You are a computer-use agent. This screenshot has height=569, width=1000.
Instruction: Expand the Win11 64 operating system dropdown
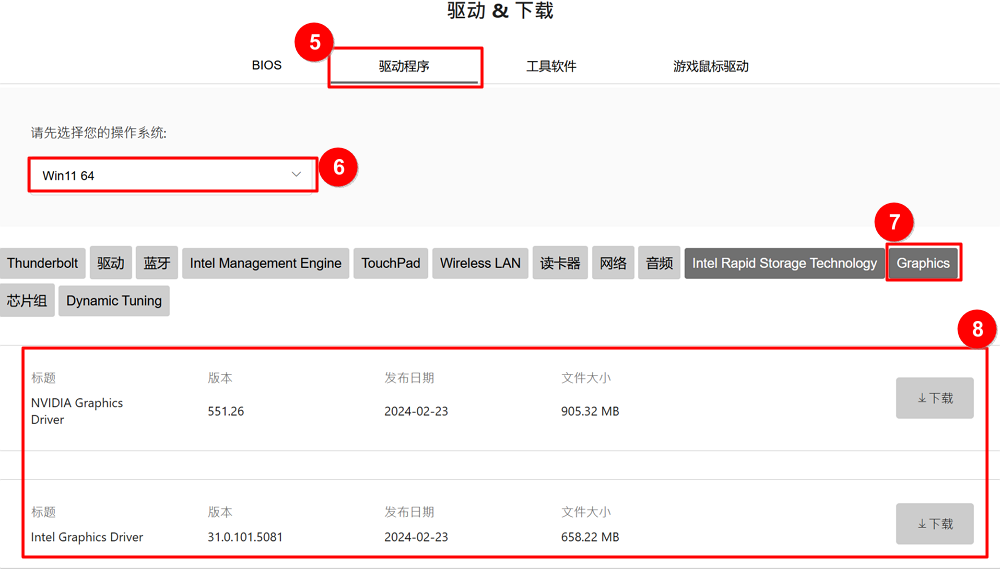click(x=172, y=175)
